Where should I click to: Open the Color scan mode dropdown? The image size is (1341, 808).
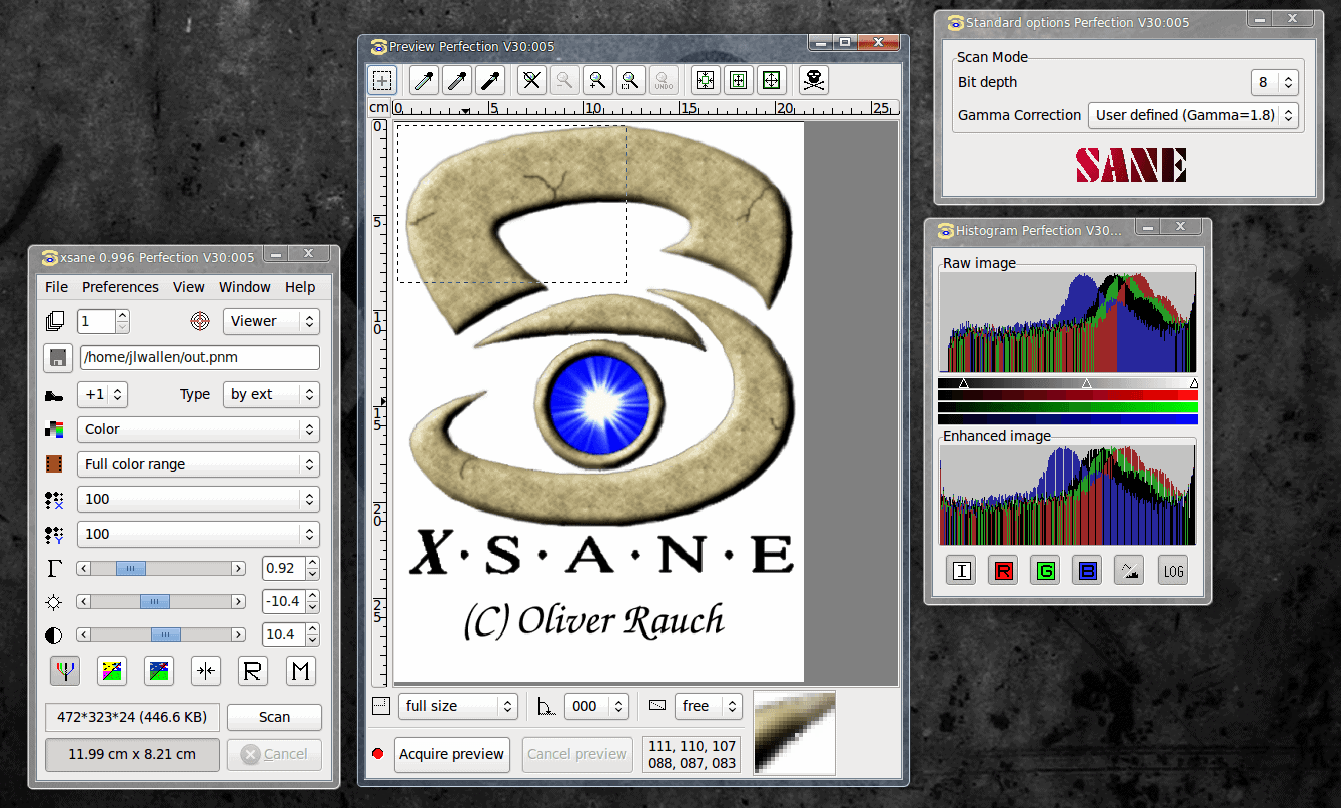tap(198, 429)
